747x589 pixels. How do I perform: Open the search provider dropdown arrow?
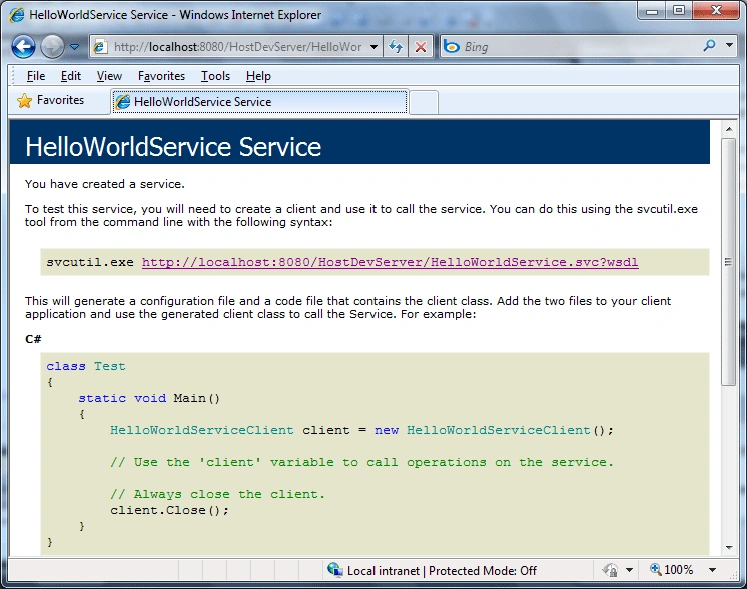tap(729, 45)
